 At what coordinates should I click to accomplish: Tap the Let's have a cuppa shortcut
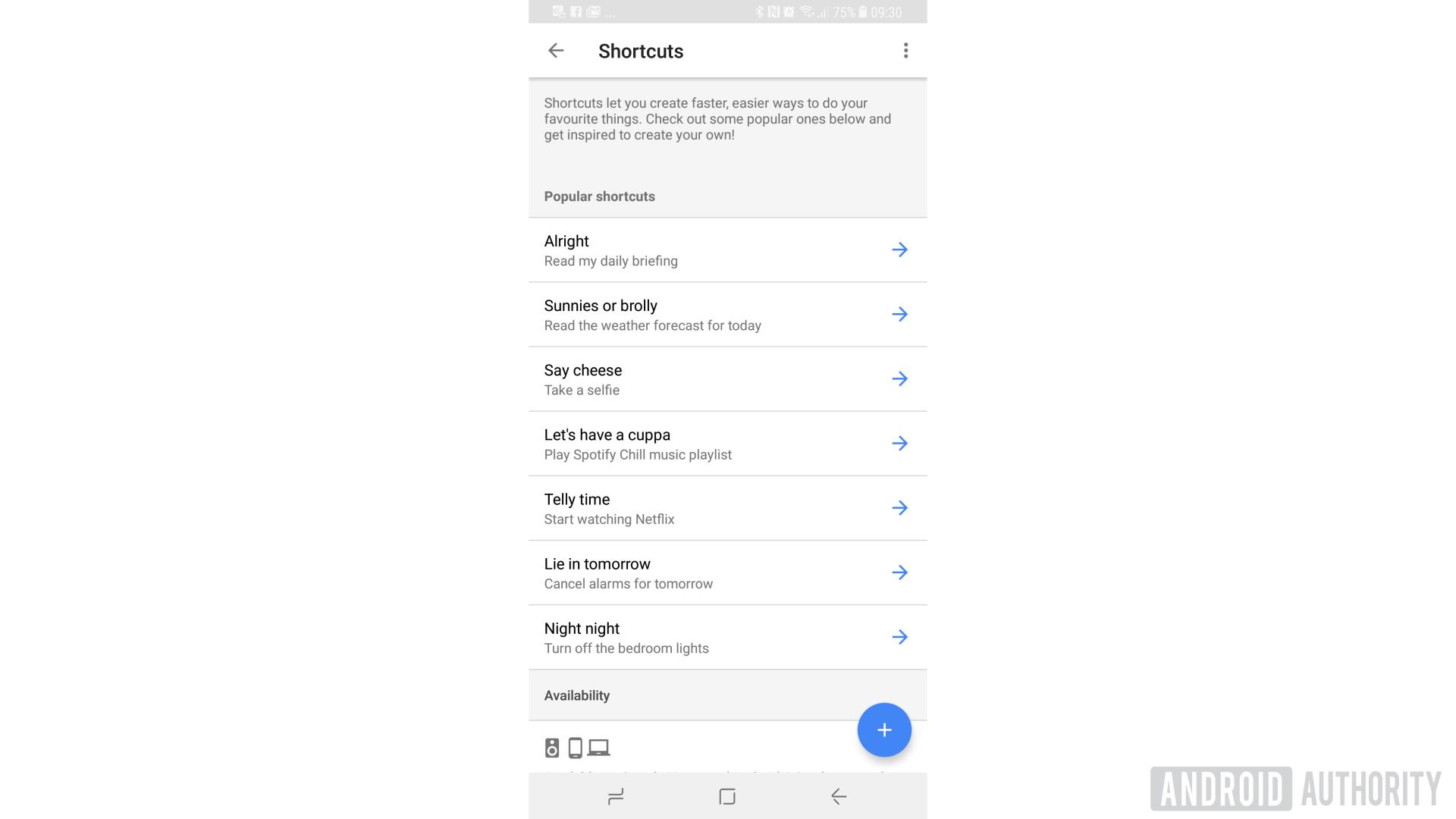coord(727,443)
